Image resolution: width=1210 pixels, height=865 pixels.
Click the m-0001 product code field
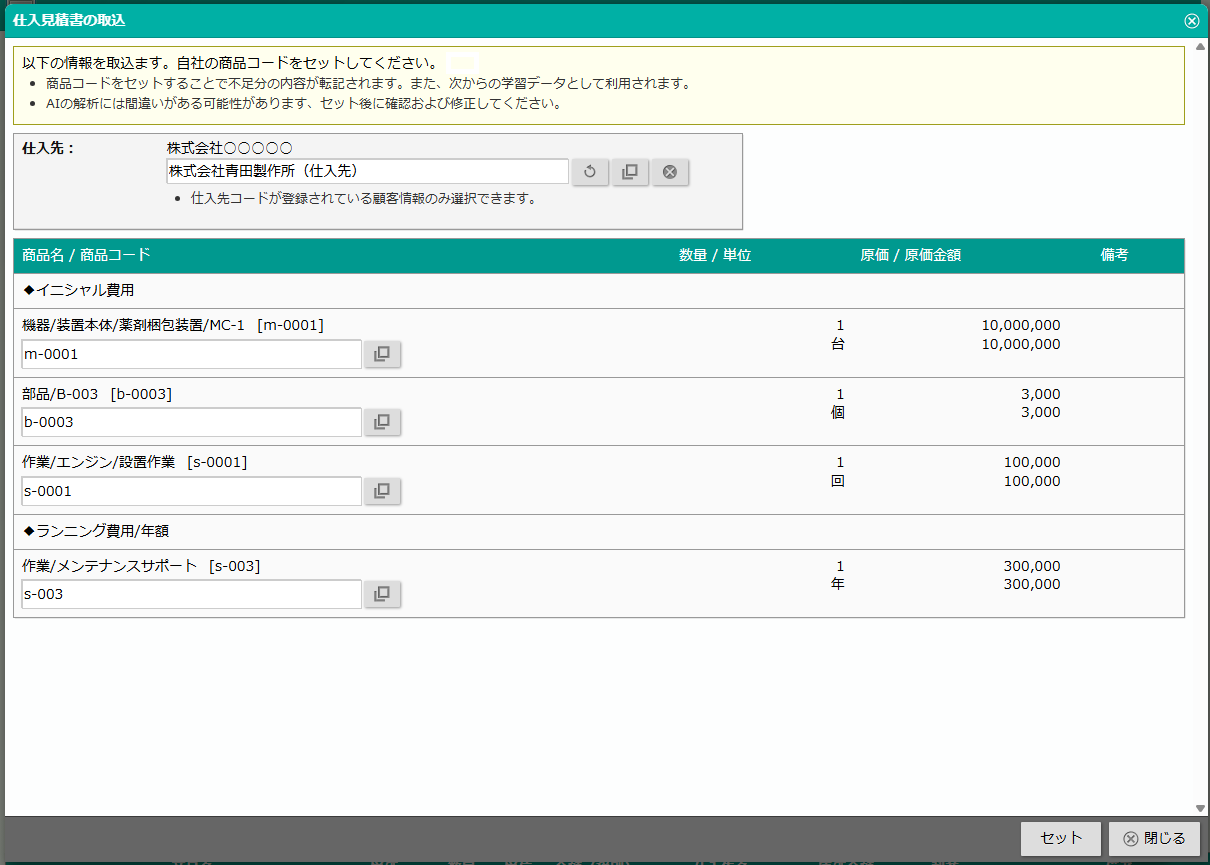click(192, 354)
